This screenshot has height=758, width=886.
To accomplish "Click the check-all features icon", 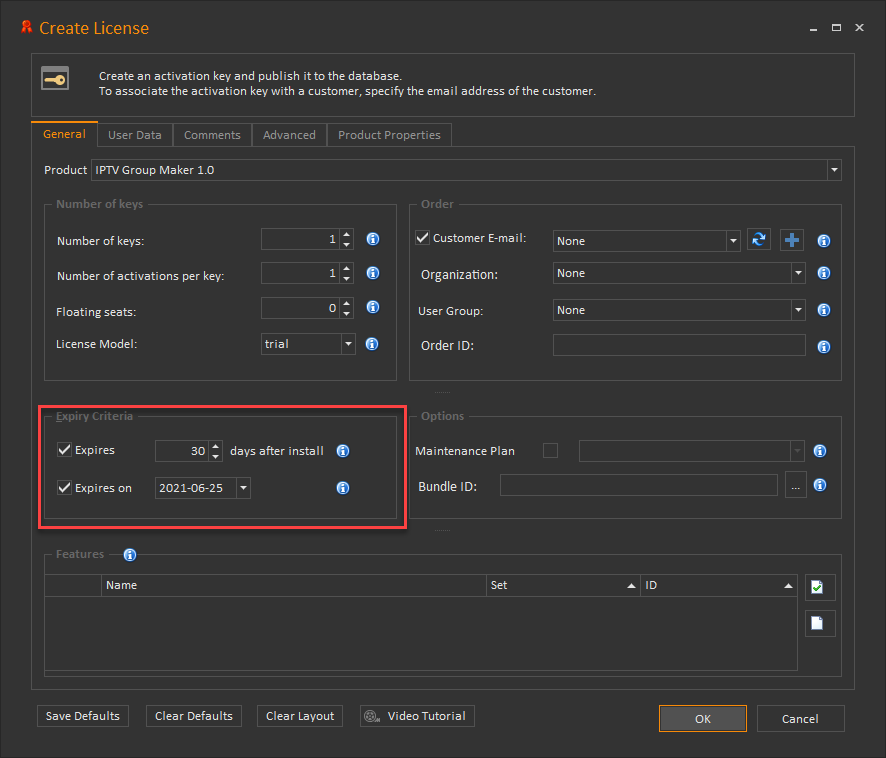I will [820, 587].
